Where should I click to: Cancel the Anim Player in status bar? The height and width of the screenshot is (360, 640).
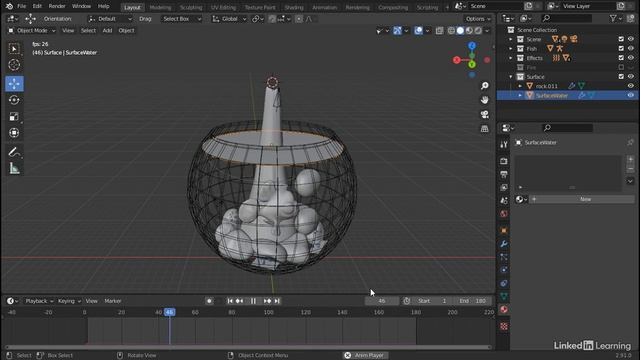[347, 356]
